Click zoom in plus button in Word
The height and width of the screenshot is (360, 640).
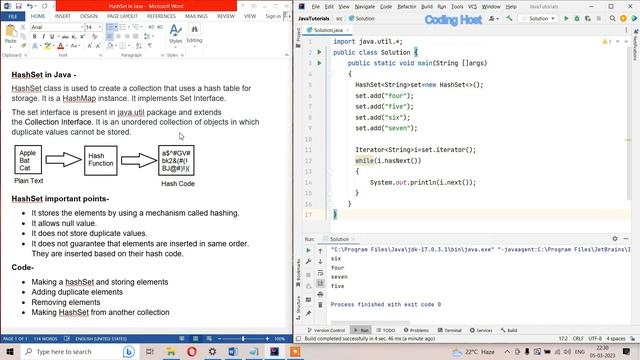click(x=267, y=339)
